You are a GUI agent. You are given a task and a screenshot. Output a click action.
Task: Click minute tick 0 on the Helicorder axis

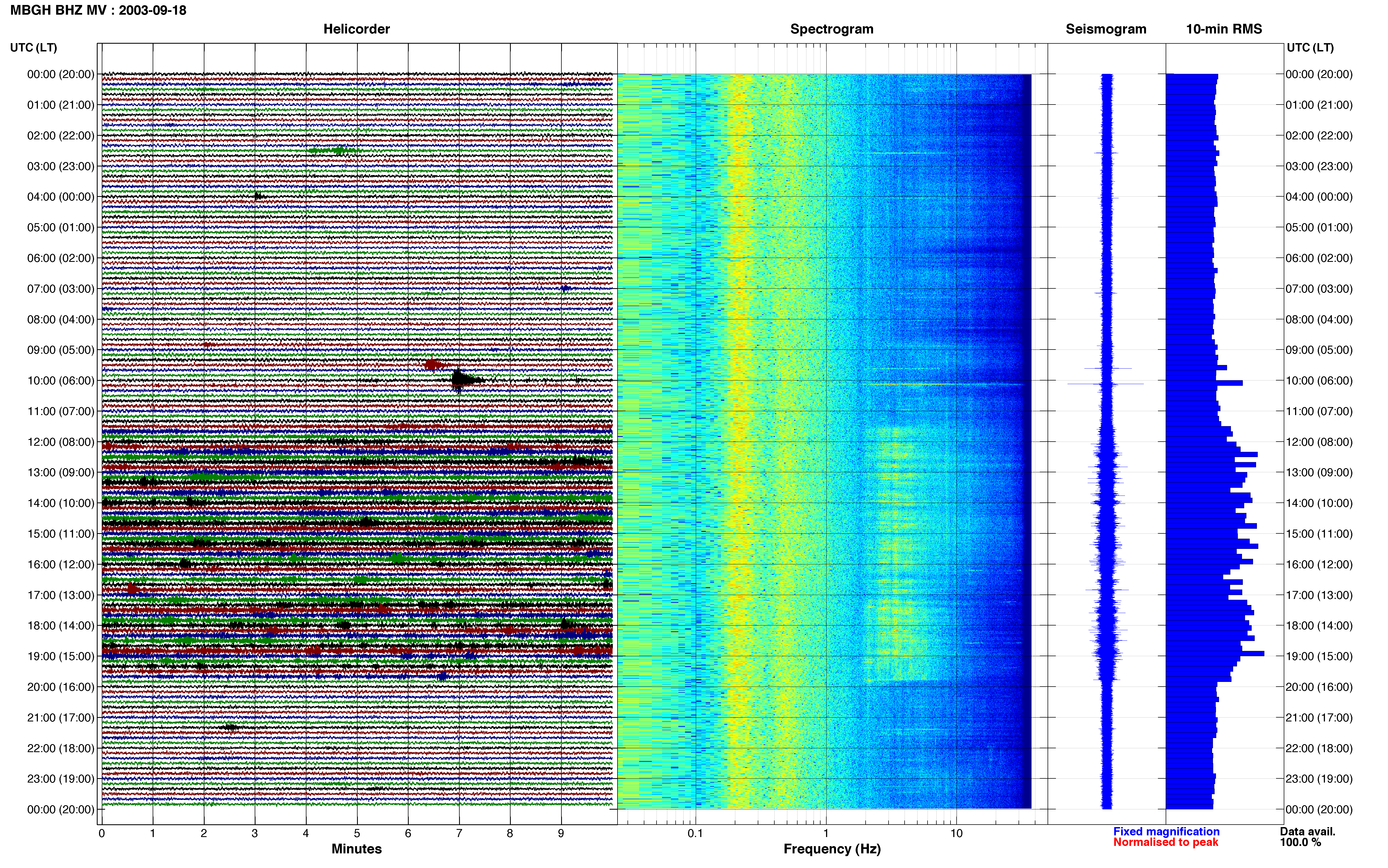pyautogui.click(x=101, y=833)
